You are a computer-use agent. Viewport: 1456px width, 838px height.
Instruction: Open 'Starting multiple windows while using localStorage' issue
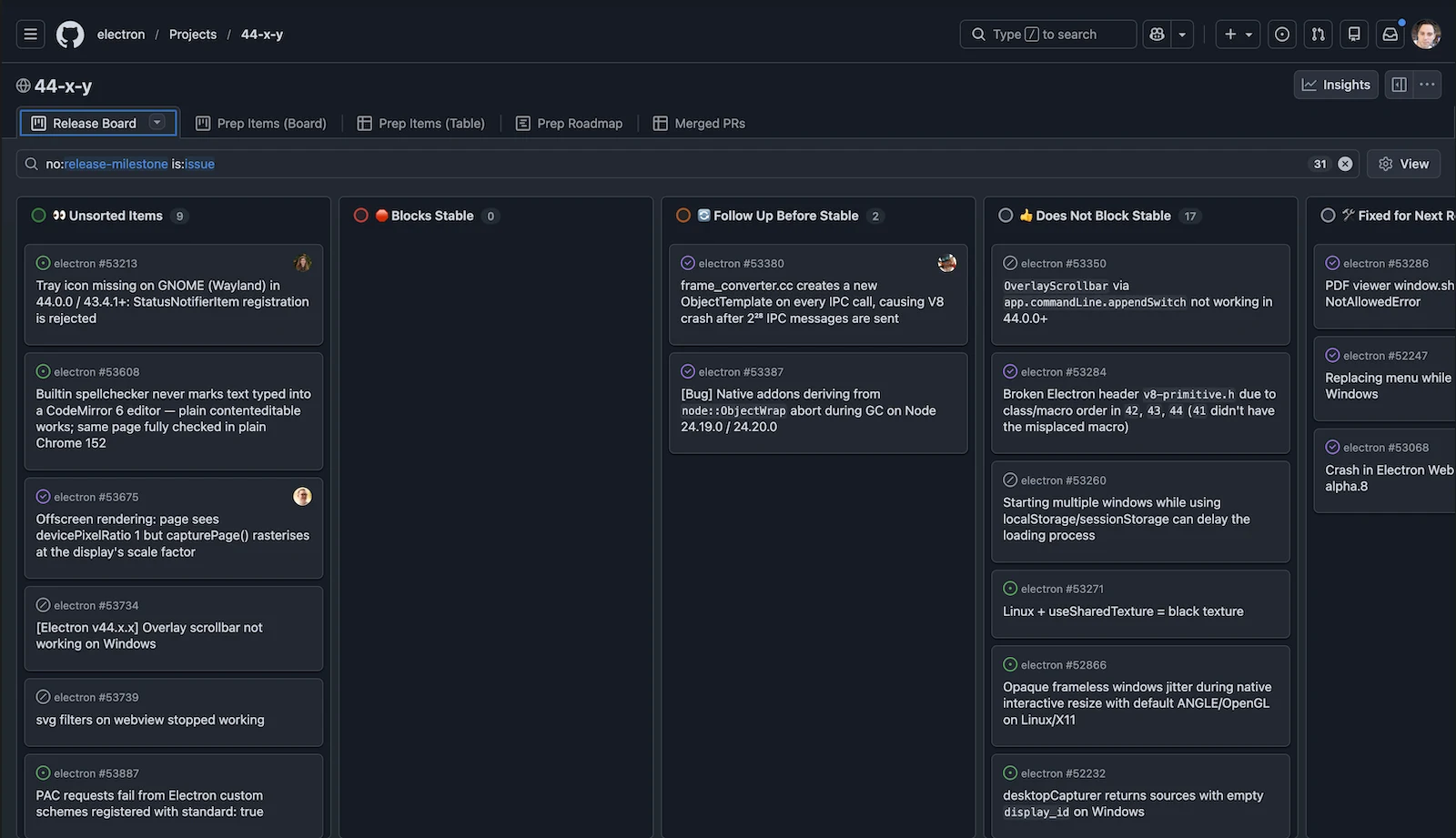click(1127, 519)
